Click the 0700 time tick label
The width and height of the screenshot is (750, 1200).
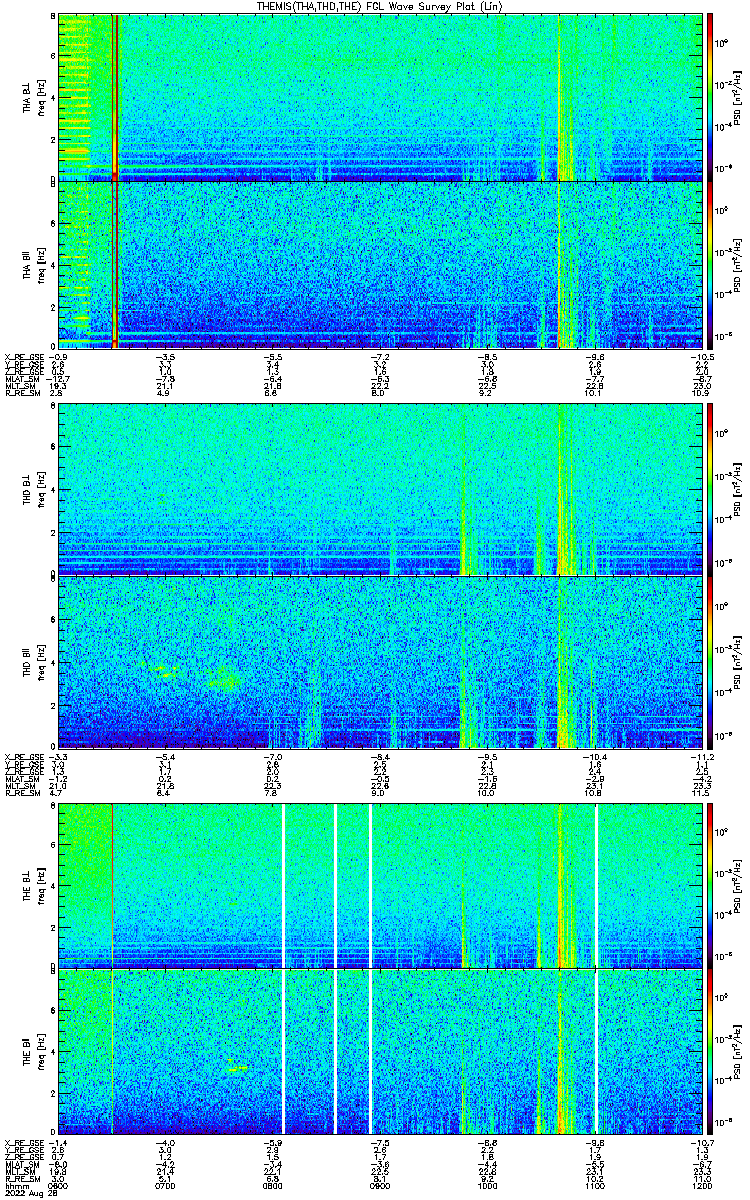166,1185
